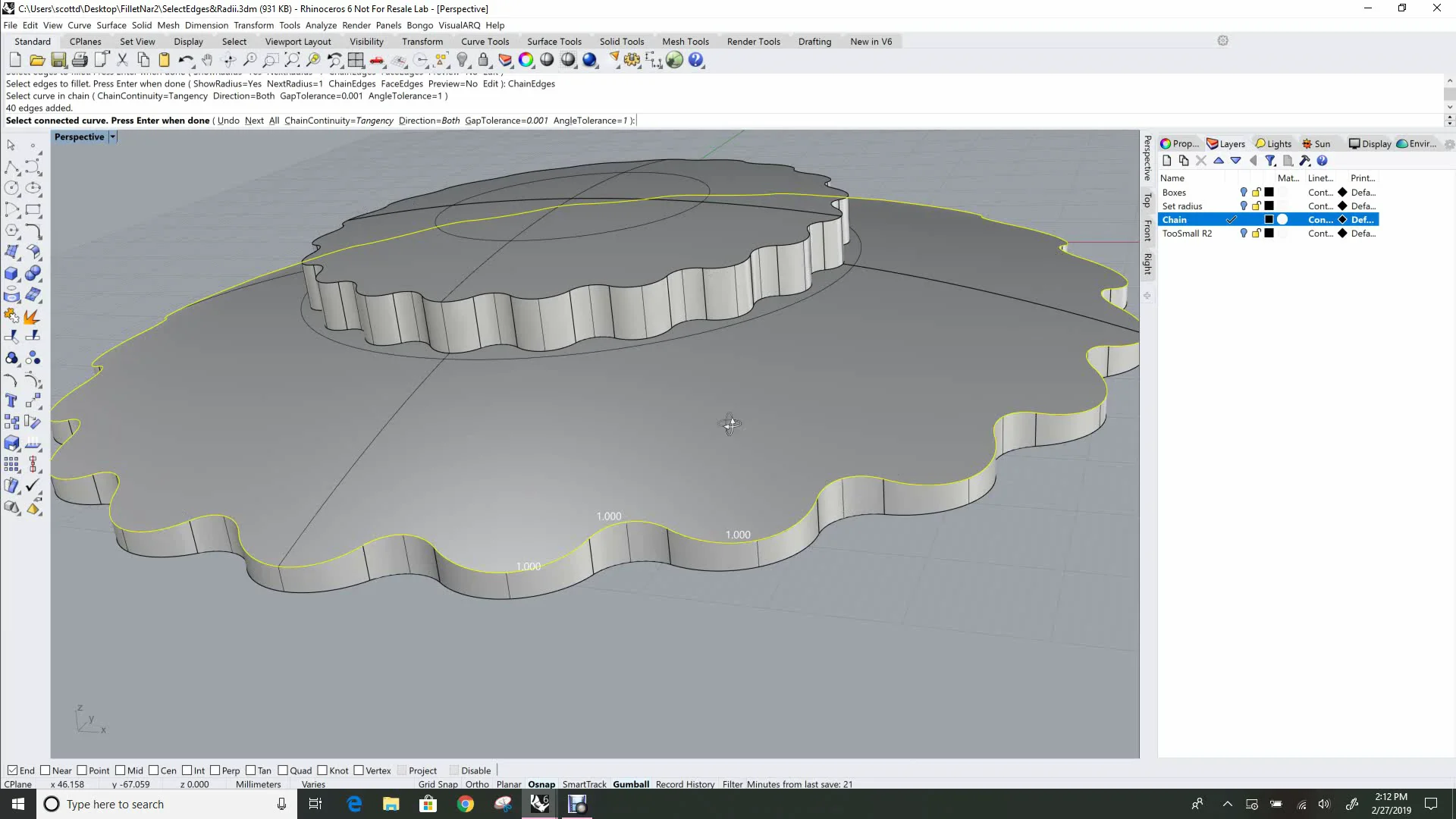Click the New Layer icon in Layers panel
Screen dimensions: 1456x819
(1166, 160)
